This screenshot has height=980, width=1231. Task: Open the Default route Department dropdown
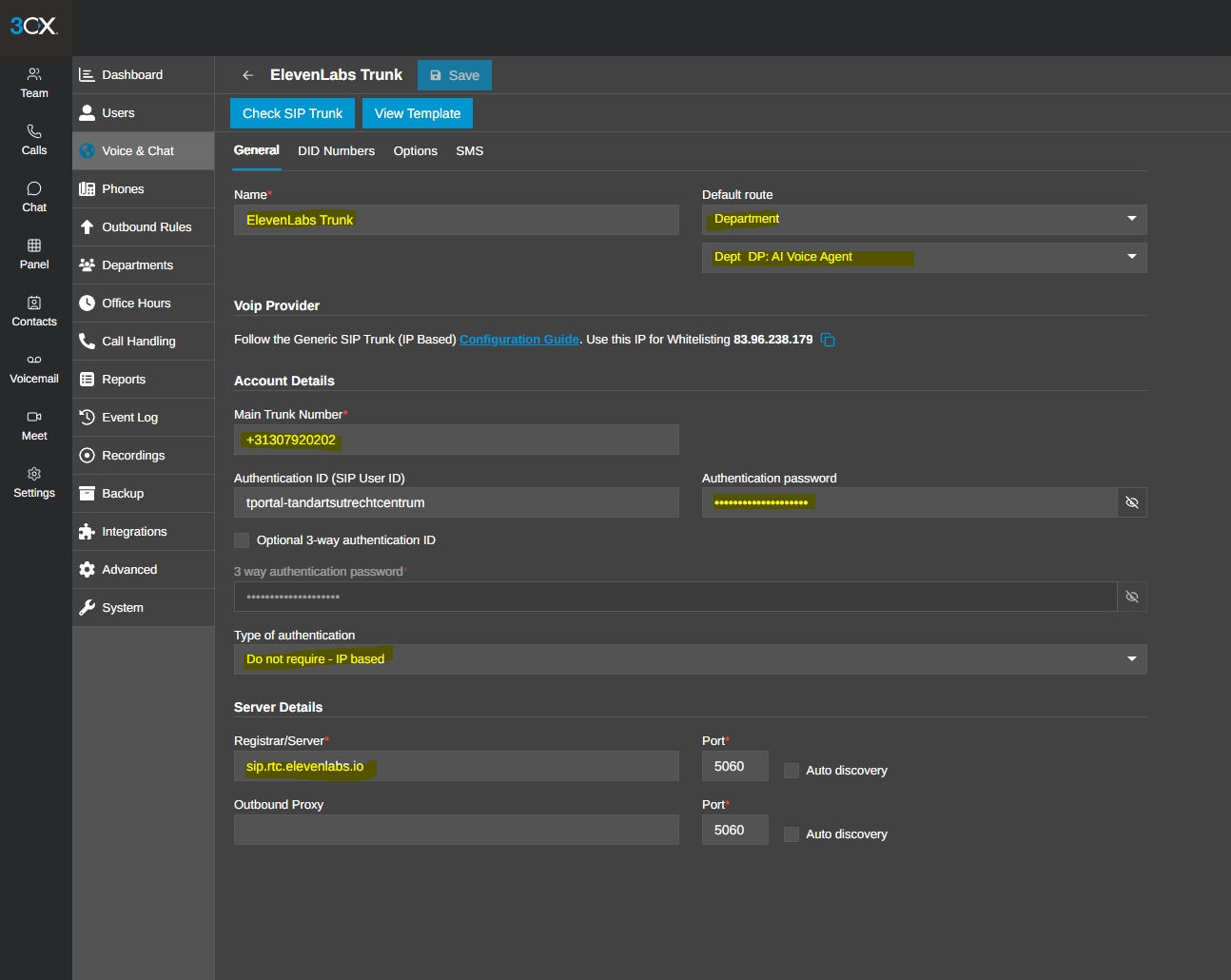tap(925, 219)
